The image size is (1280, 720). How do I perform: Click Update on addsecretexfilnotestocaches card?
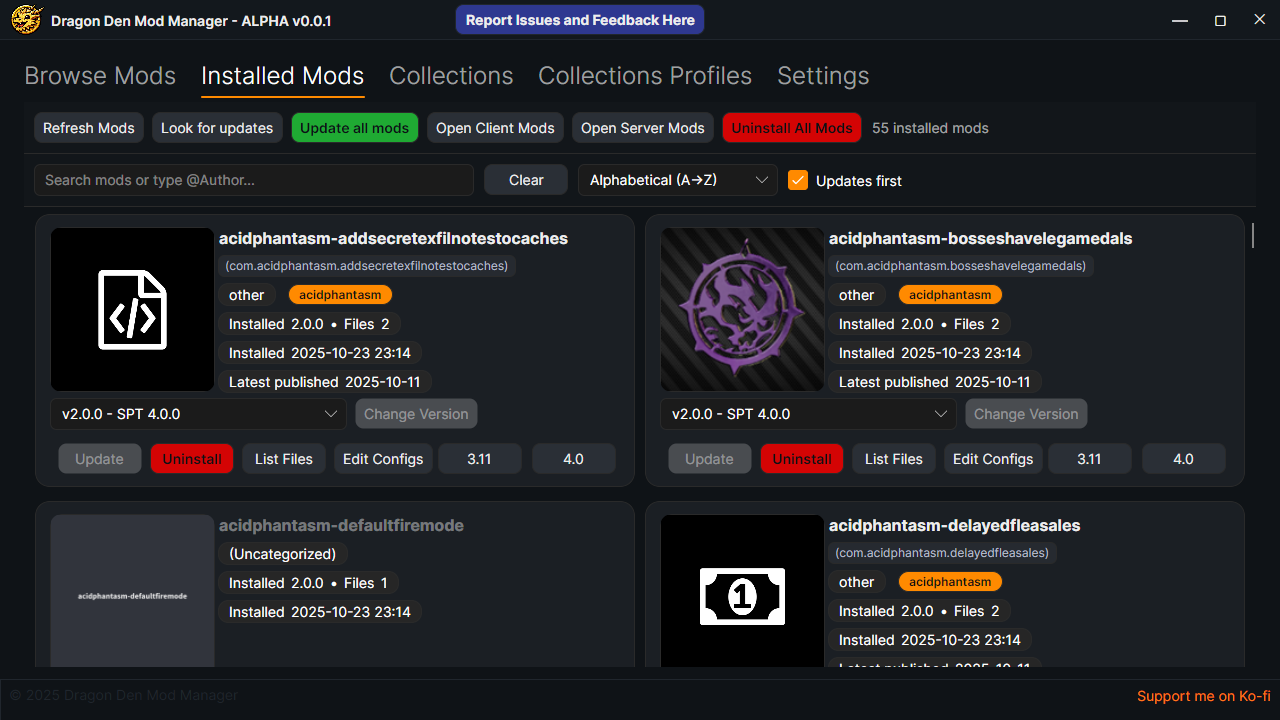[x=100, y=459]
